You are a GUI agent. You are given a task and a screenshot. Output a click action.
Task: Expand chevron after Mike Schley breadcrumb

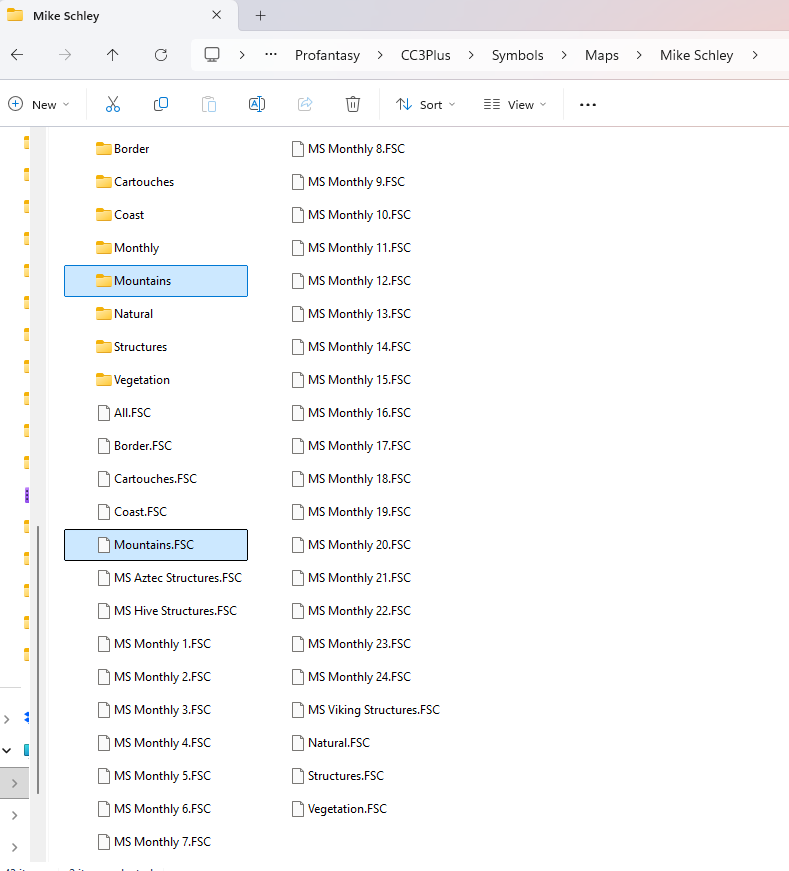click(x=755, y=55)
